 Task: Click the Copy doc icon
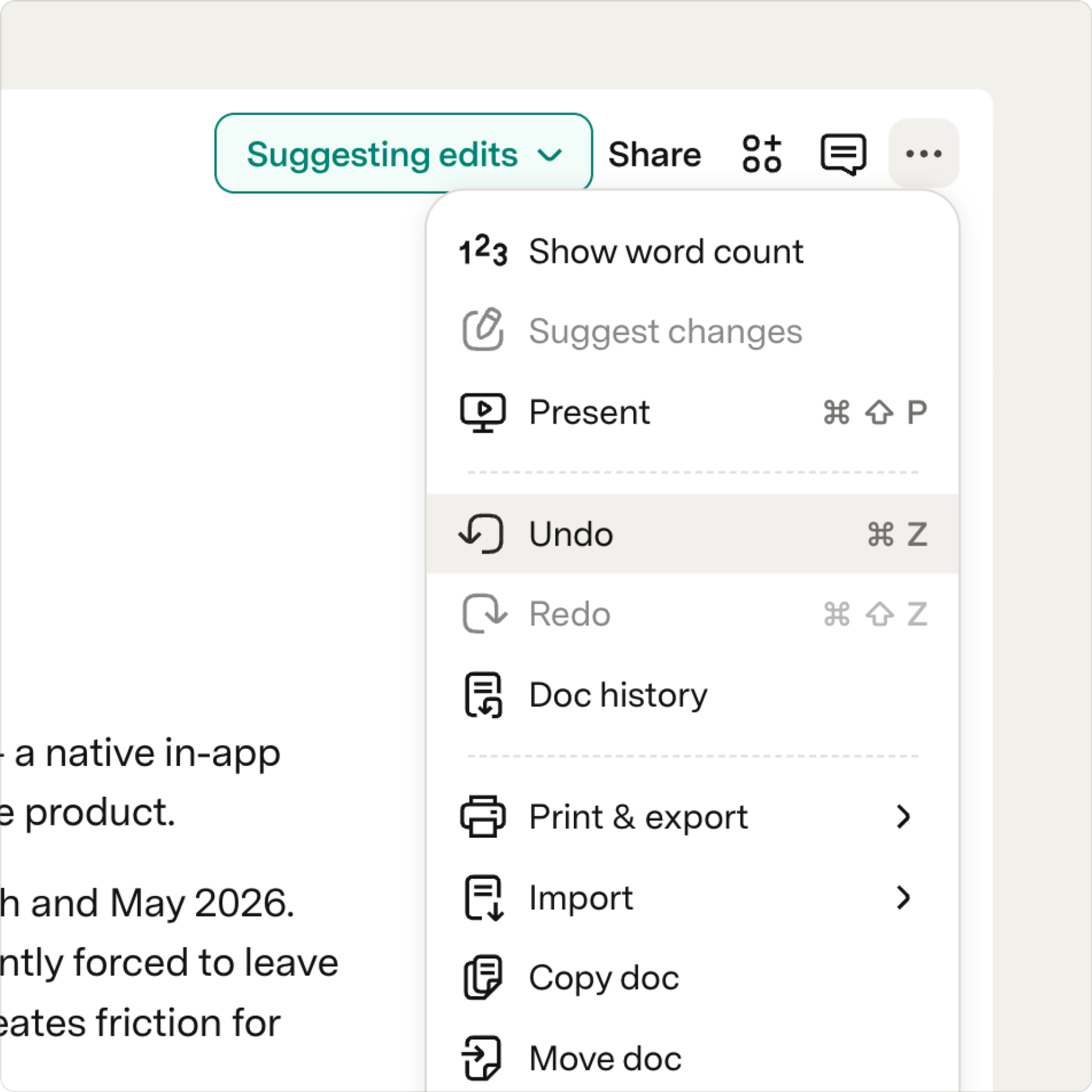tap(483, 978)
